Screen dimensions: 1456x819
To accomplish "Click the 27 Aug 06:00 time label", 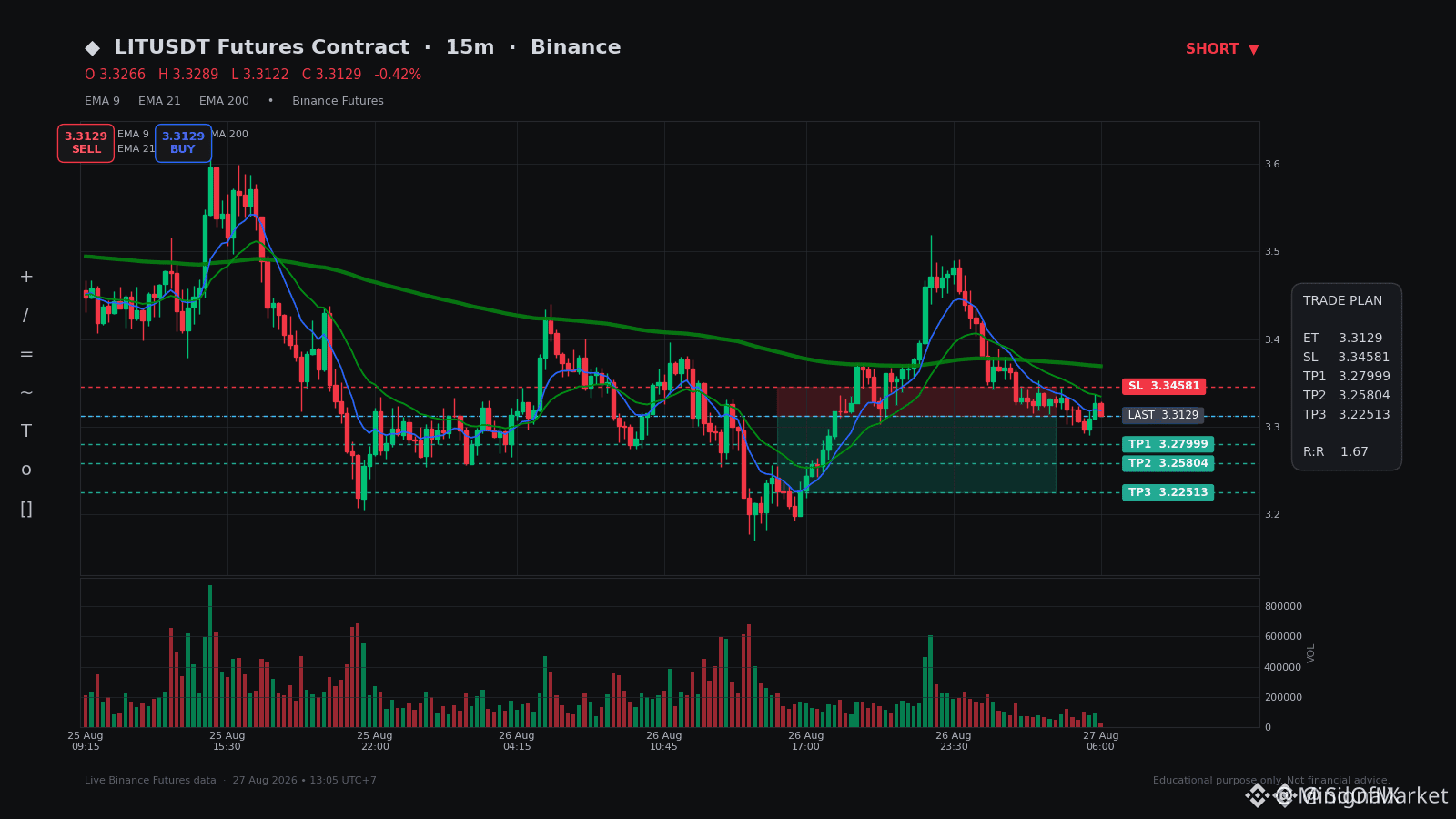I will pos(1100,742).
